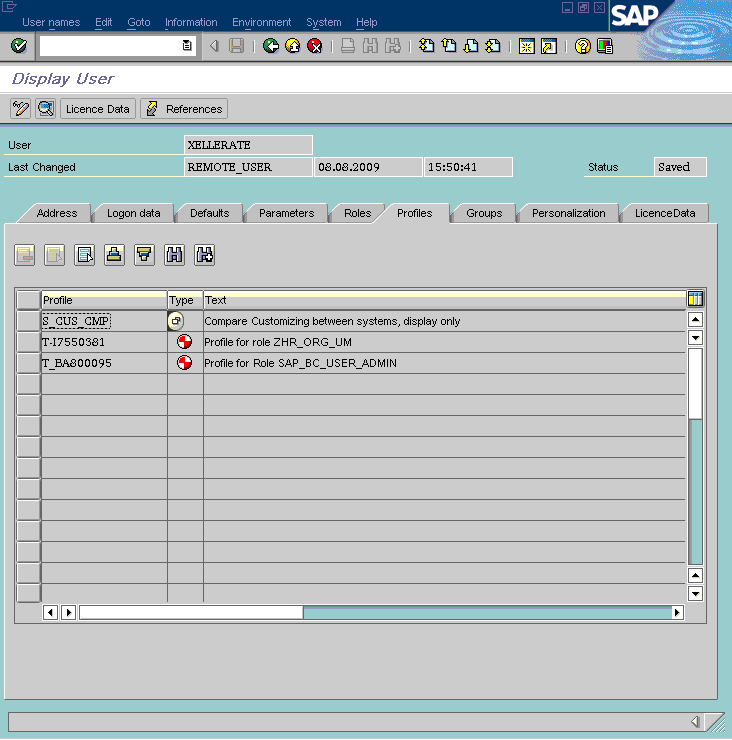
Task: Click the User field XELLERATE
Action: click(248, 145)
